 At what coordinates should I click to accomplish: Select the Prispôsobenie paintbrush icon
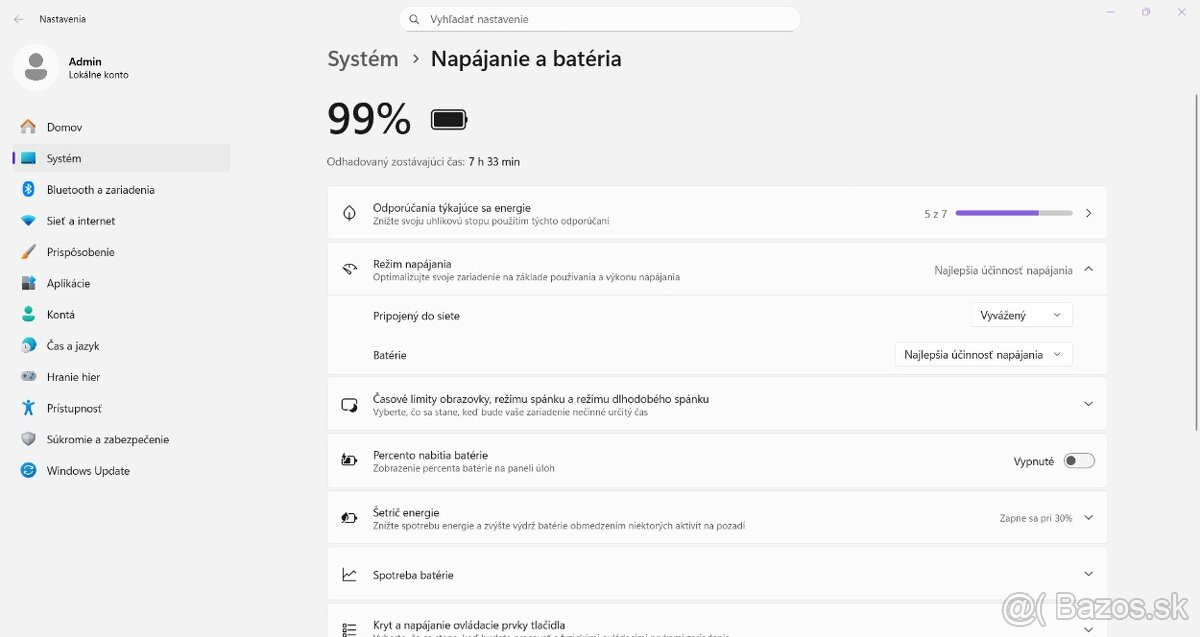click(x=27, y=251)
